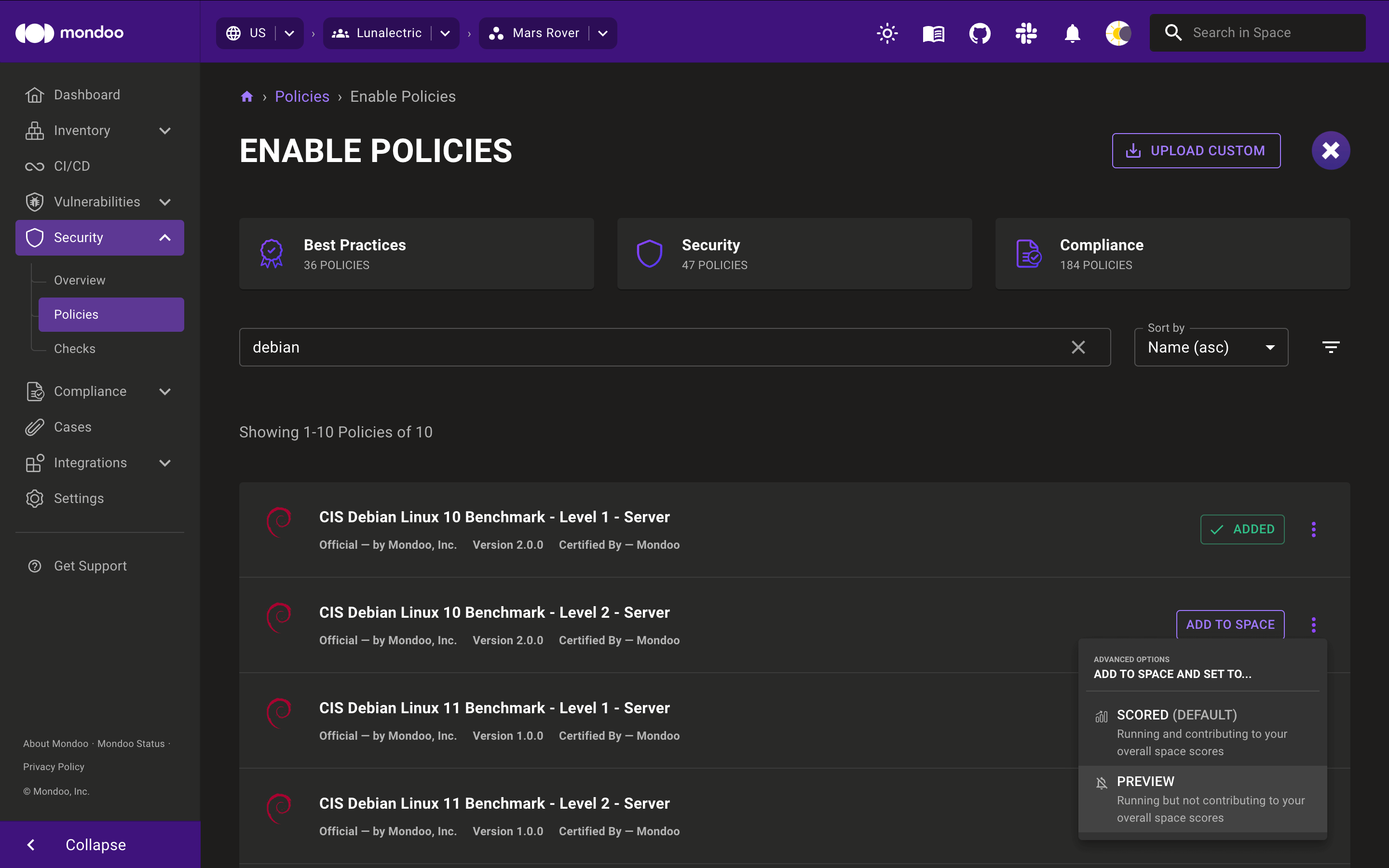
Task: Clear the debian search text
Action: pos(1078,347)
